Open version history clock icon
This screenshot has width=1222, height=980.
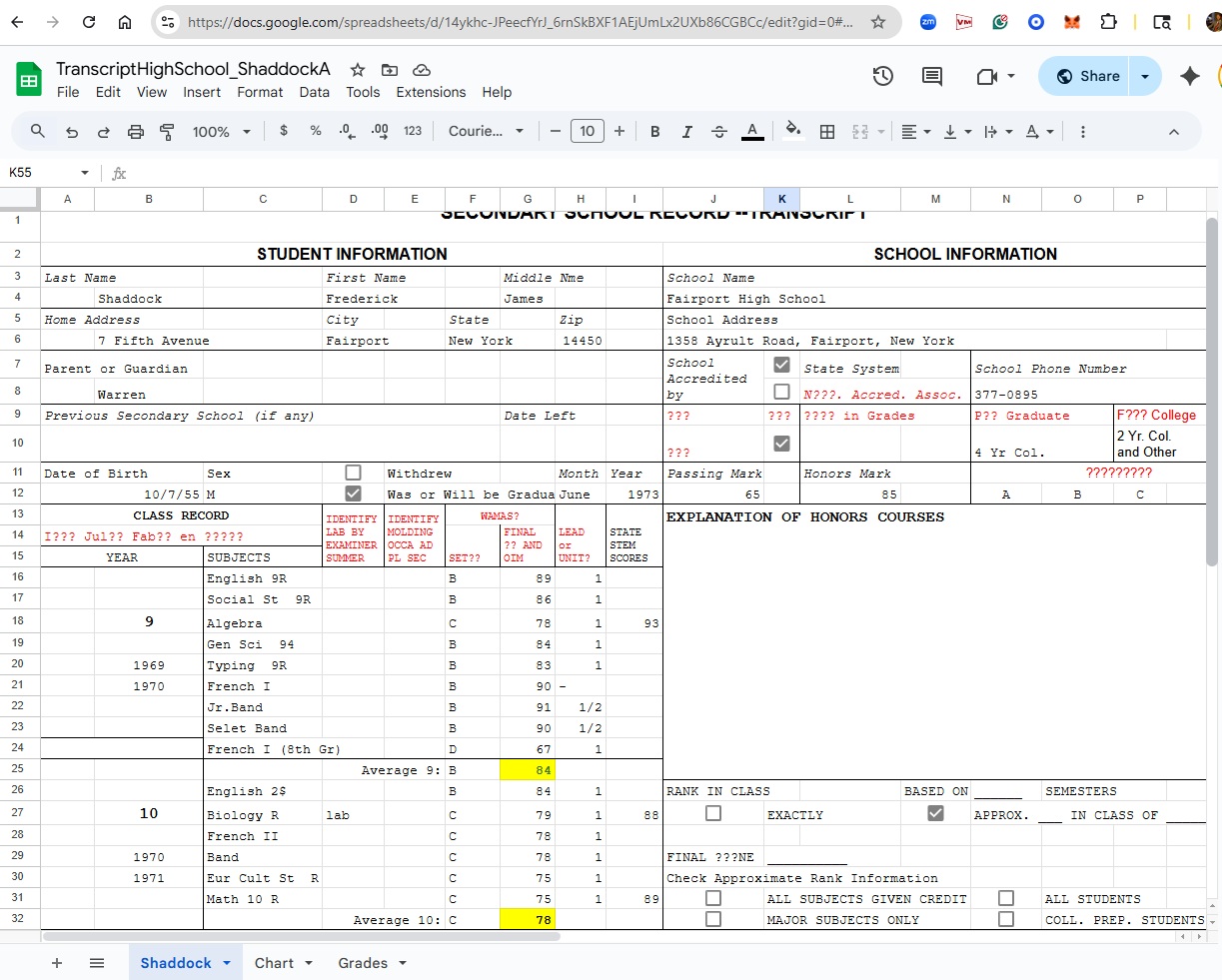pos(882,76)
